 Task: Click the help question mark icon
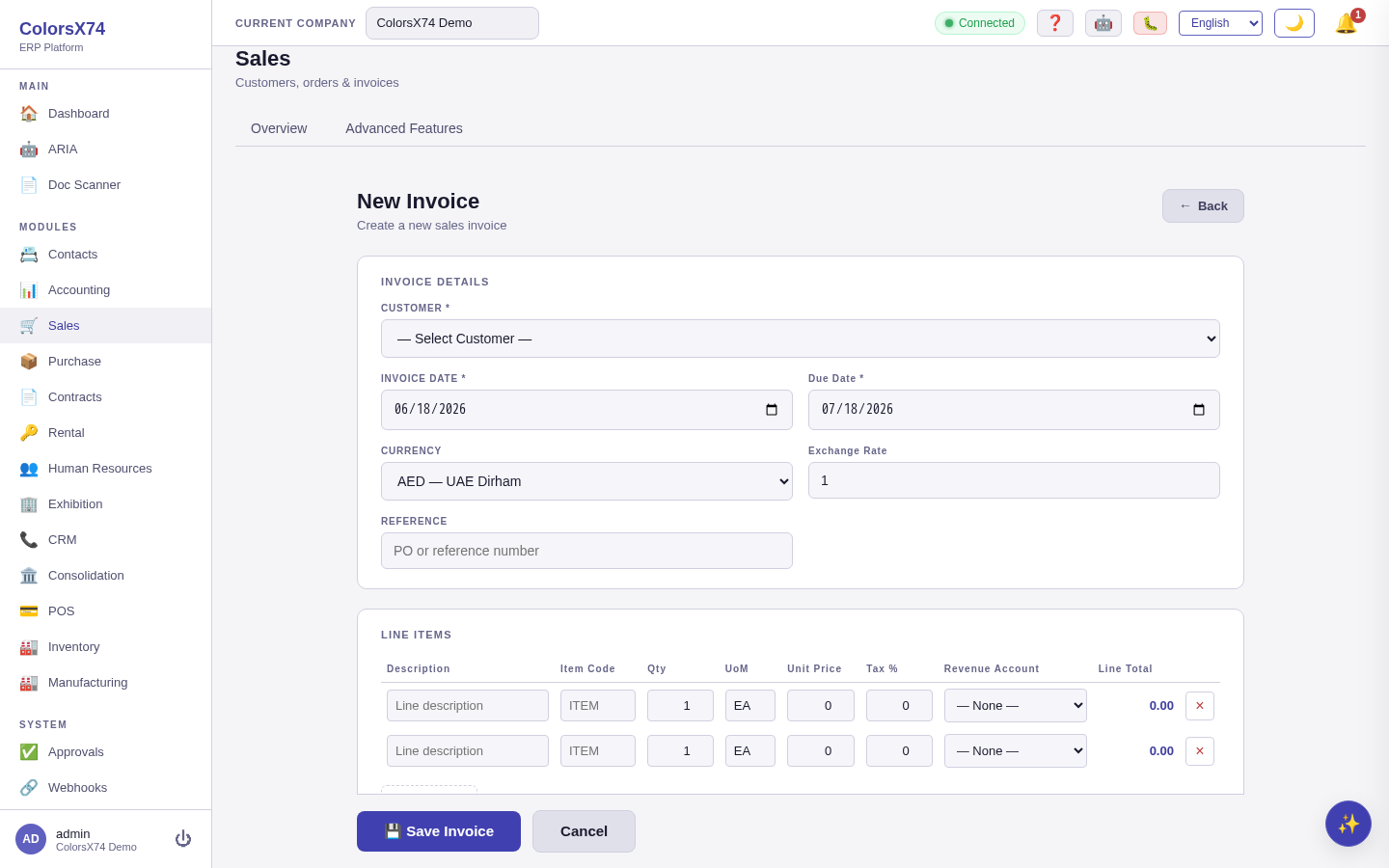1055,23
